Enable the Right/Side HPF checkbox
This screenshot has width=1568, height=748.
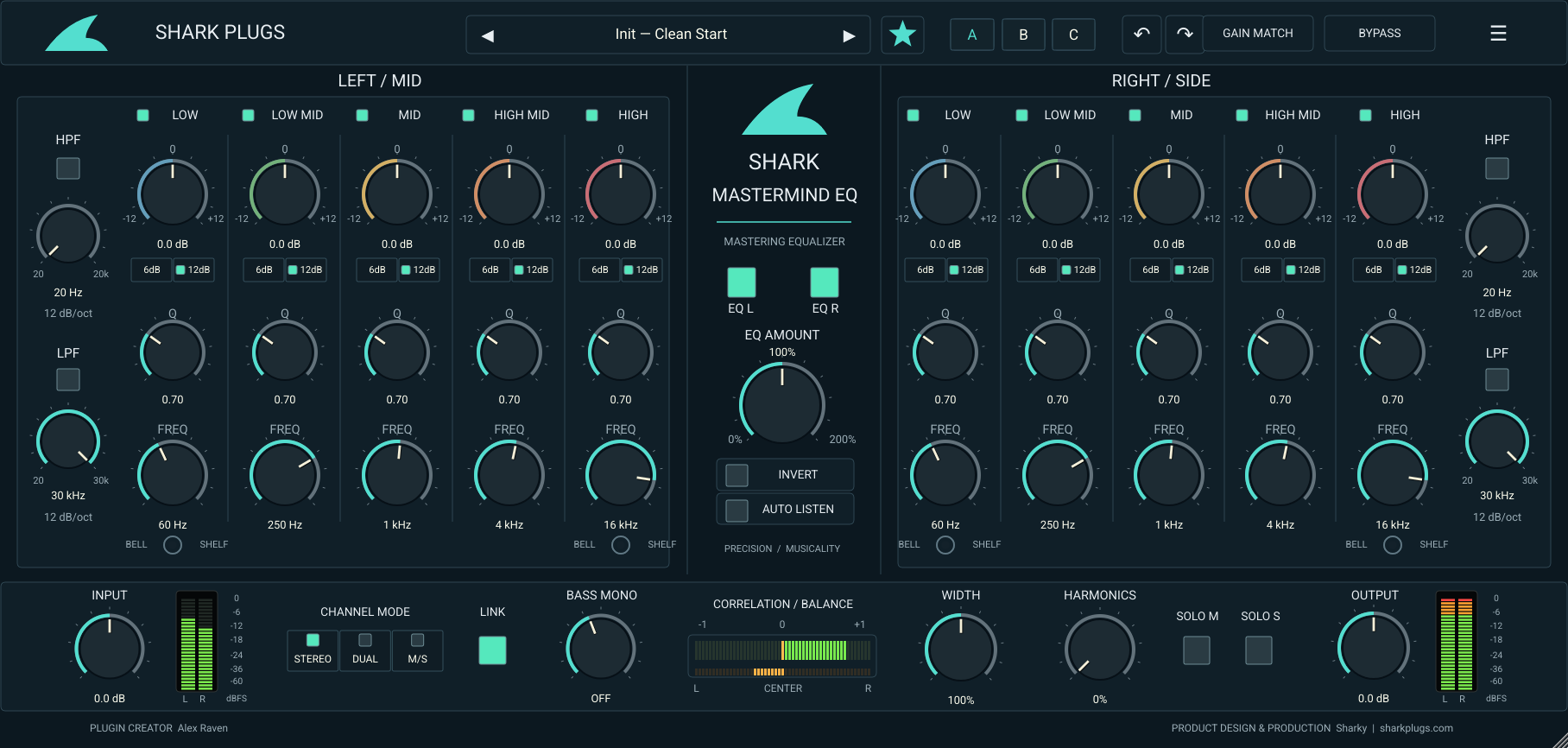coord(1497,168)
